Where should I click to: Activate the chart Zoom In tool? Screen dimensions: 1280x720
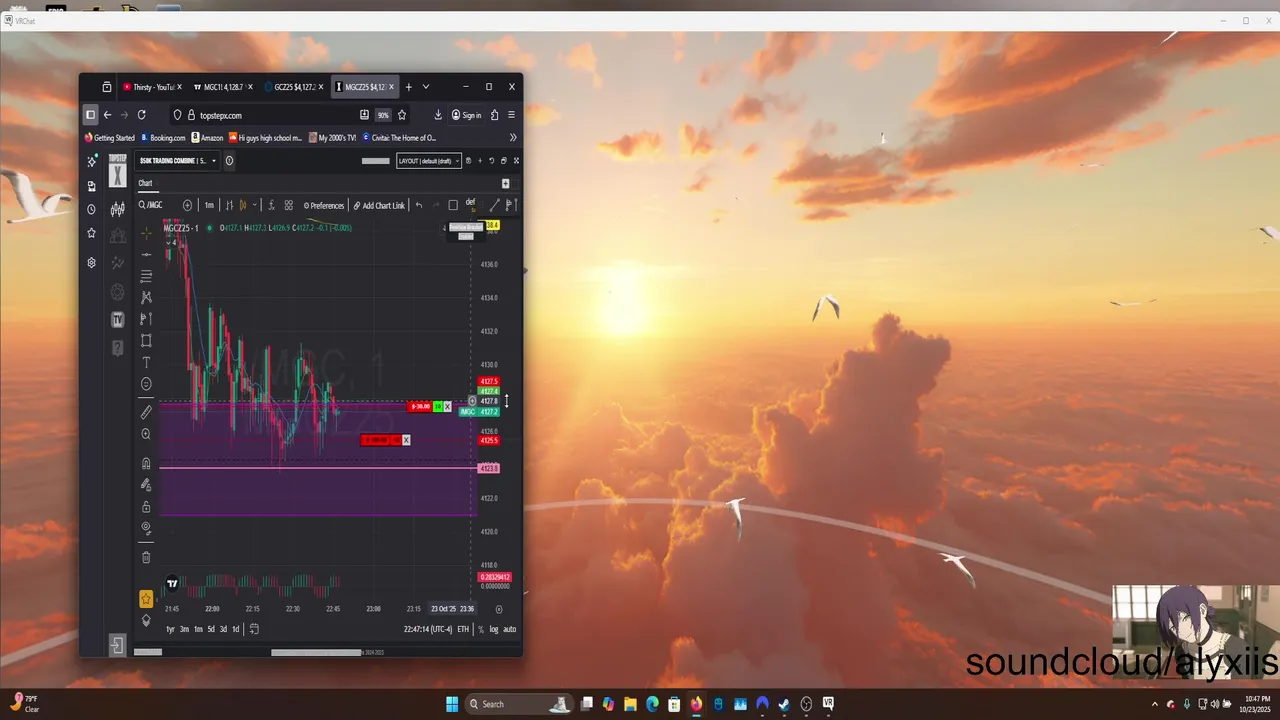click(x=146, y=434)
